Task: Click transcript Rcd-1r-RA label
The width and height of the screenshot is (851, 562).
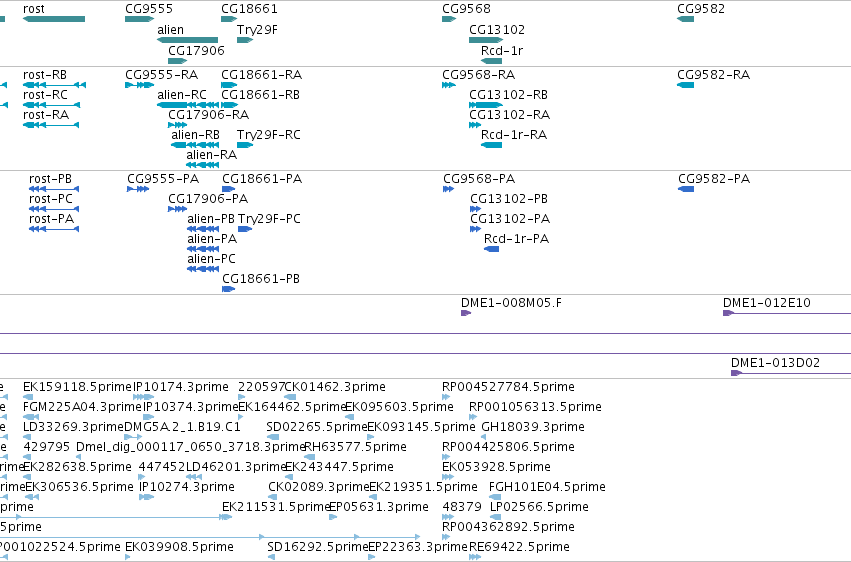Action: pos(514,135)
